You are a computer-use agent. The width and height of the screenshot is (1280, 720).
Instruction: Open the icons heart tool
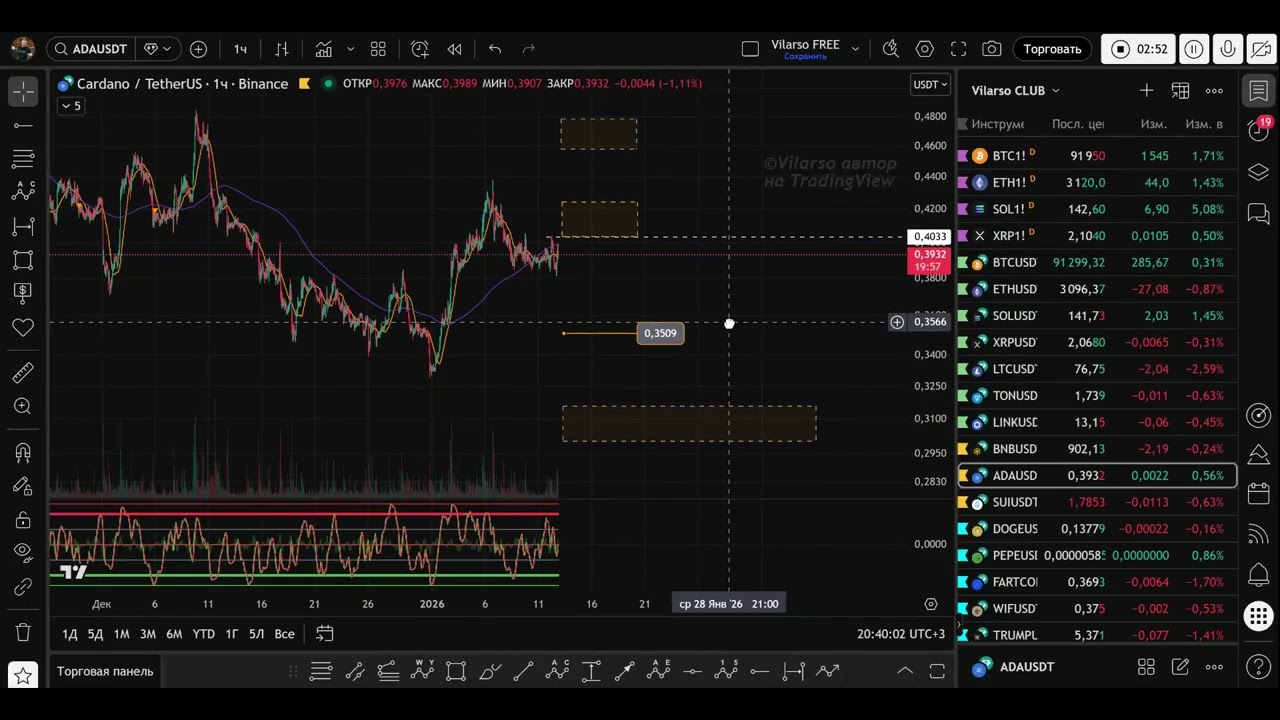click(x=23, y=327)
